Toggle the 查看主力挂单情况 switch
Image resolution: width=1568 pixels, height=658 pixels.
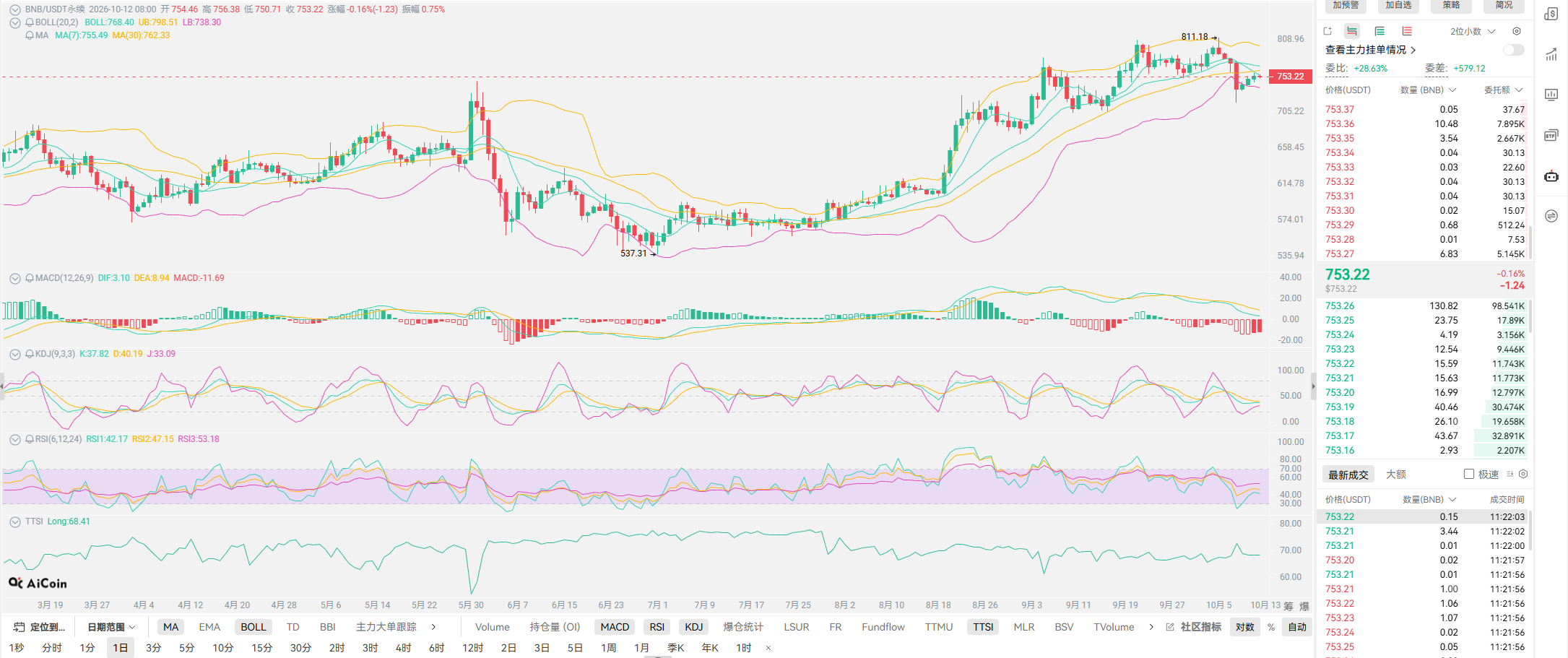1513,50
